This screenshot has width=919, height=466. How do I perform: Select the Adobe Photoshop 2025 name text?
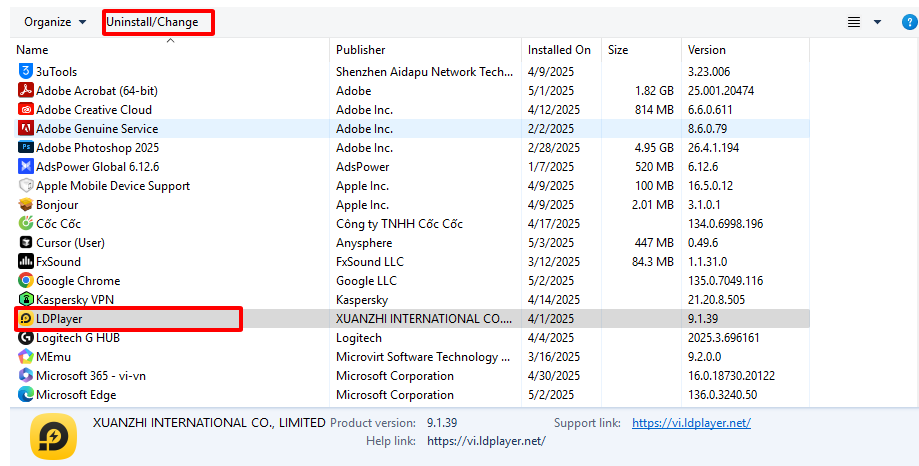click(97, 148)
